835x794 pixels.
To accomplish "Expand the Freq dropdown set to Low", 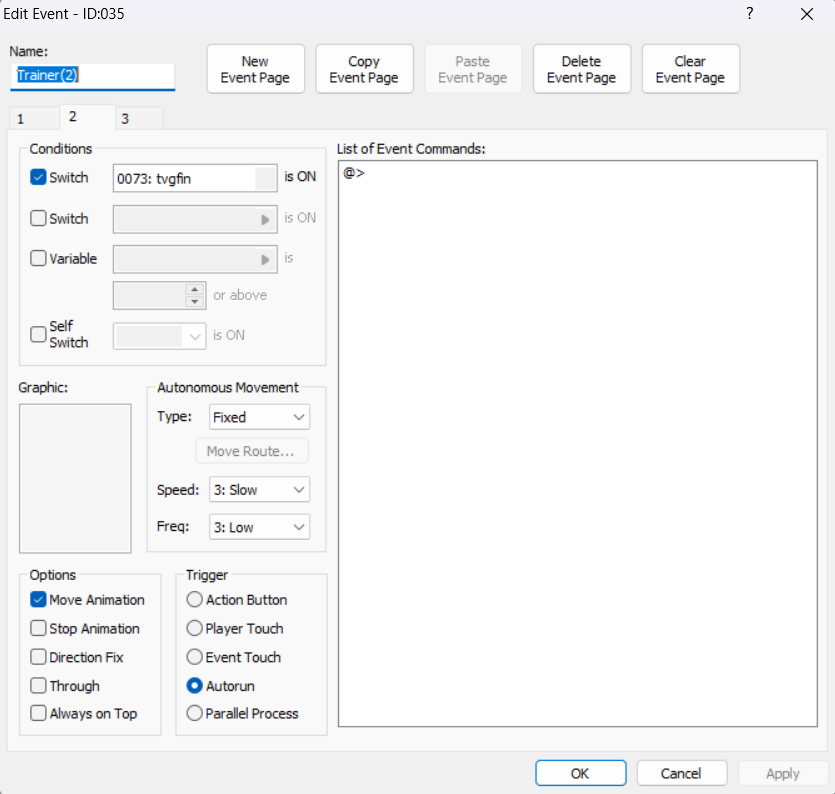I will pos(259,527).
